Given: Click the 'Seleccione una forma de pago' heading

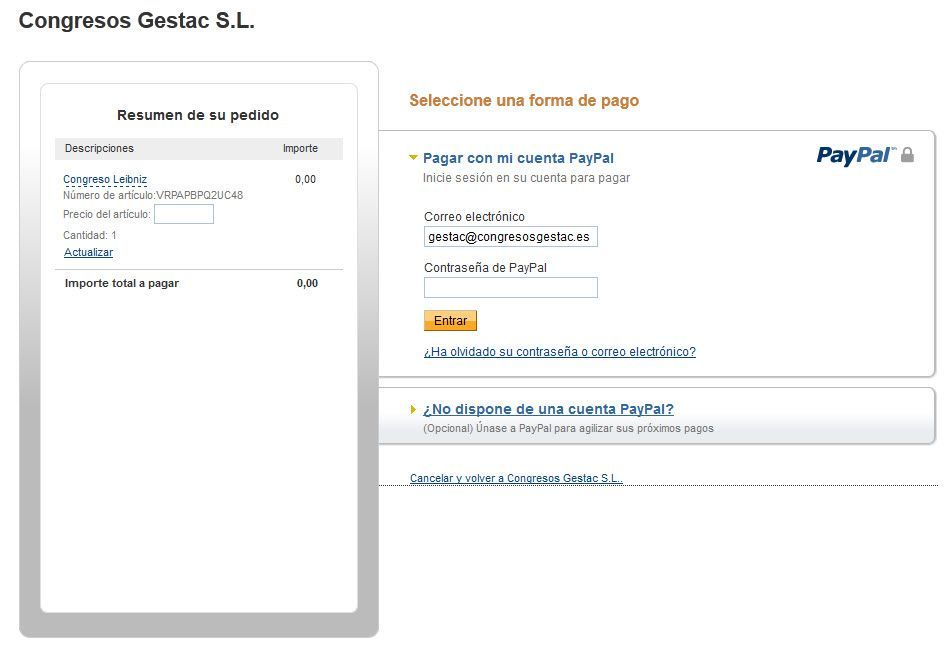Looking at the screenshot, I should click(524, 100).
